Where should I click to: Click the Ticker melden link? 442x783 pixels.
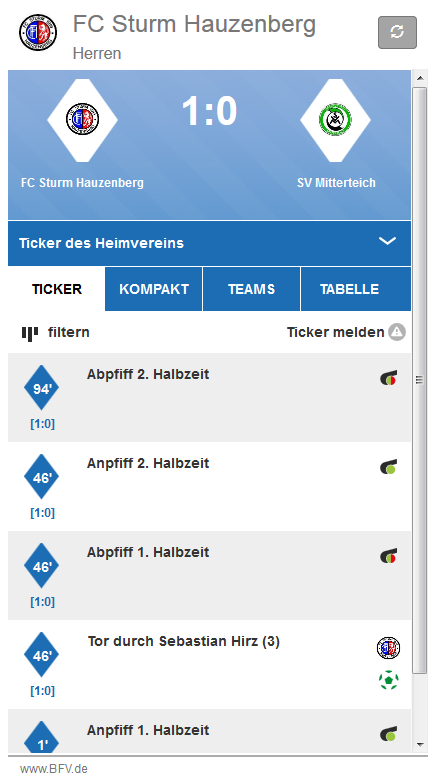pyautogui.click(x=335, y=332)
